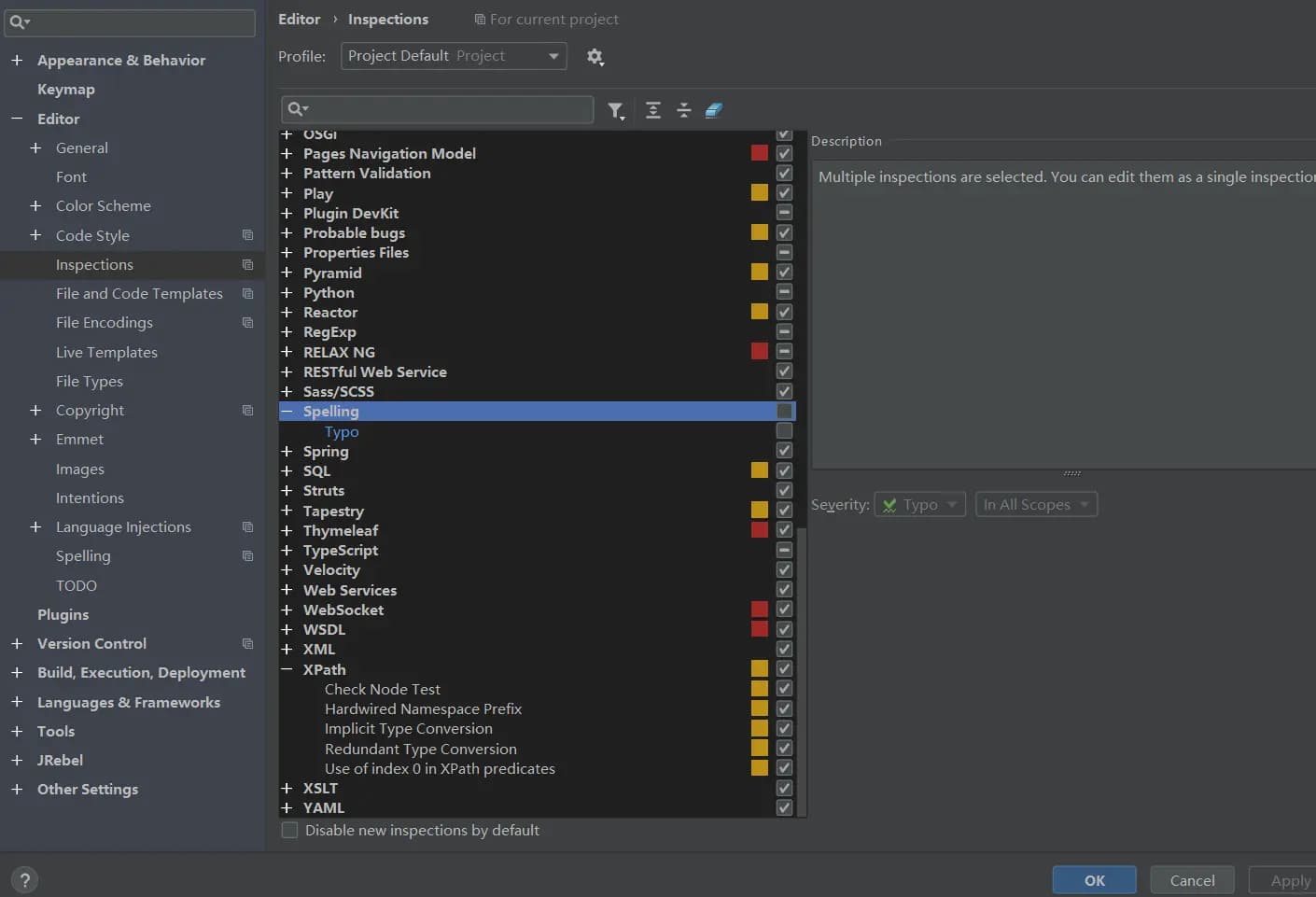Click the project-level icon beside Code Style
1316x897 pixels.
247,235
